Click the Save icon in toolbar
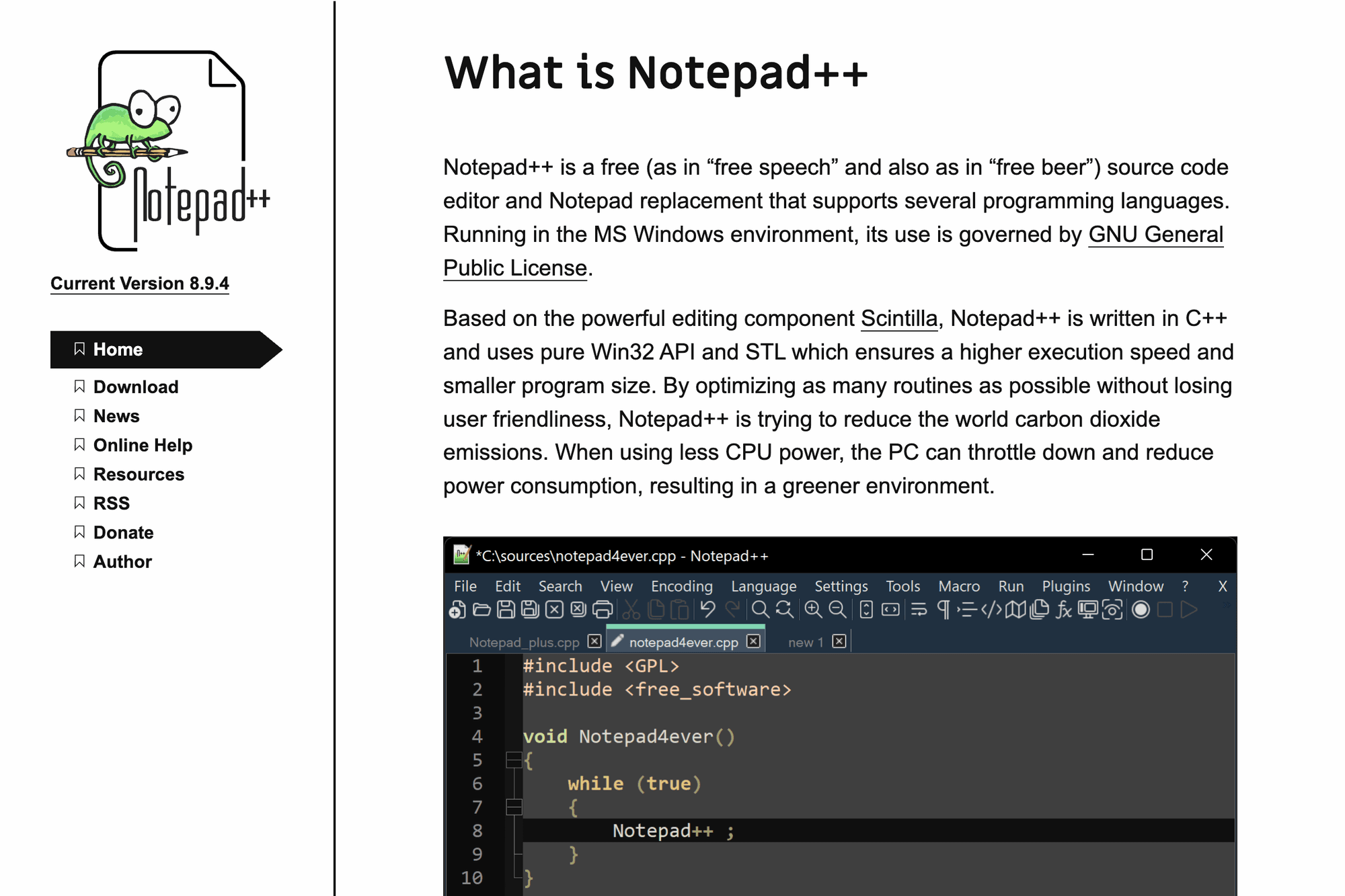Viewport: 1345px width, 896px height. click(506, 610)
